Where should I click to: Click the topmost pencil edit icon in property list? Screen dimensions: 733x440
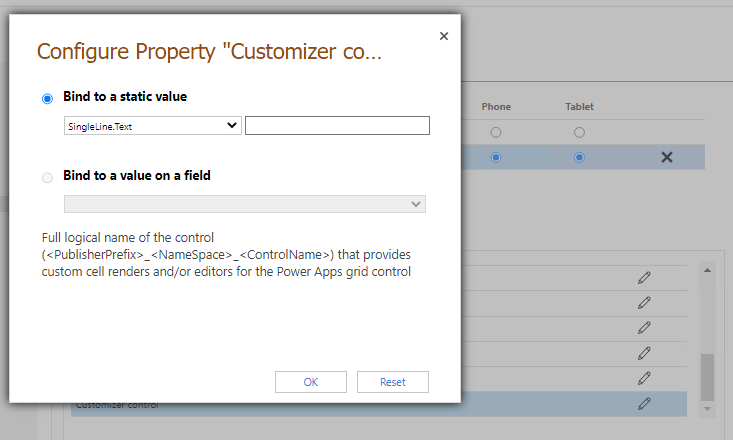coord(644,278)
